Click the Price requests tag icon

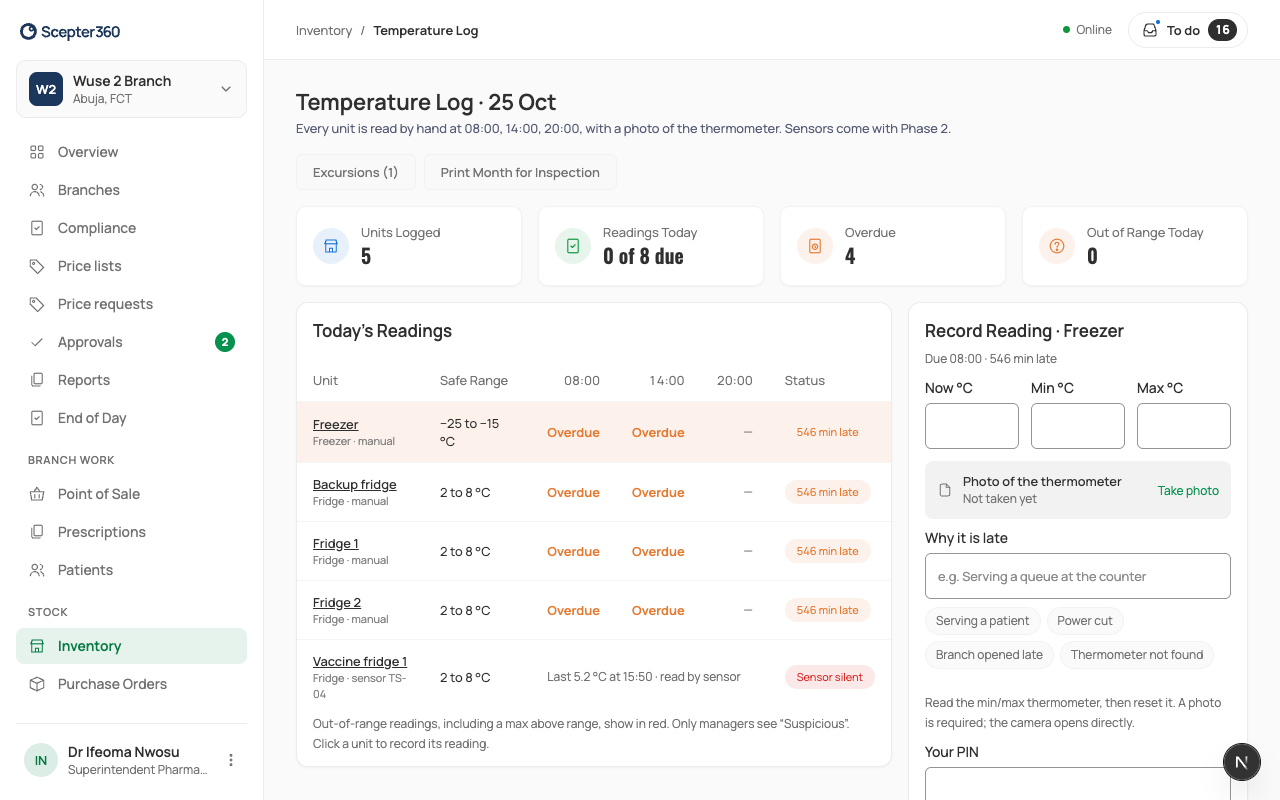(37, 304)
